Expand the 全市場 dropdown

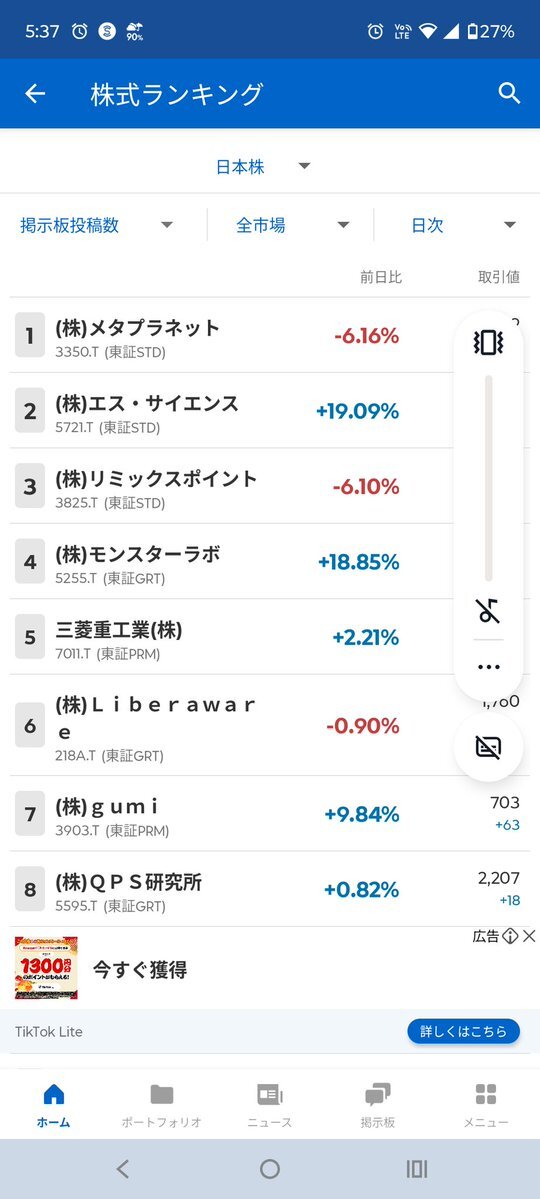coord(292,226)
